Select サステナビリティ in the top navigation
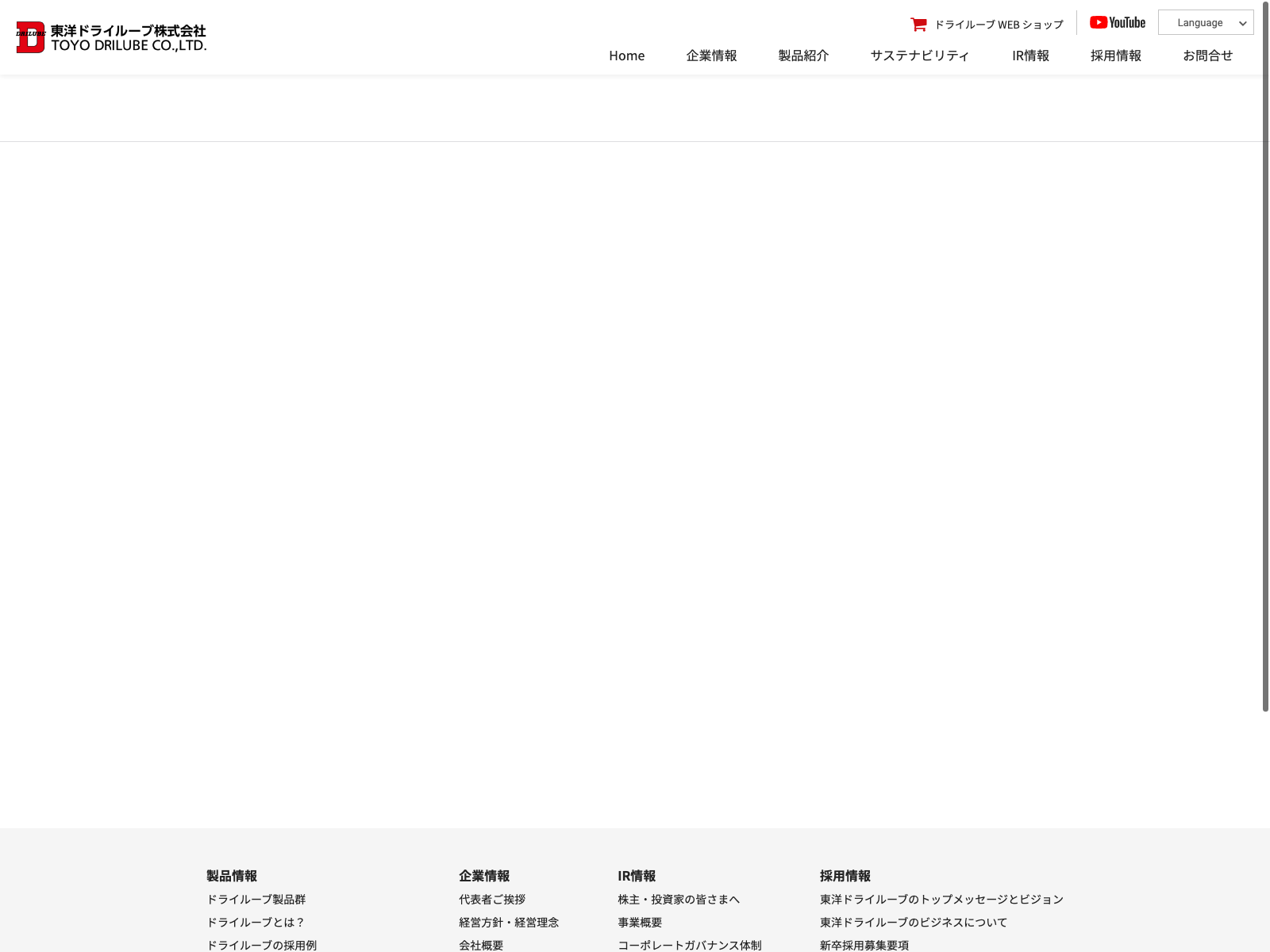Screen dimensions: 1270x952 coord(920,56)
